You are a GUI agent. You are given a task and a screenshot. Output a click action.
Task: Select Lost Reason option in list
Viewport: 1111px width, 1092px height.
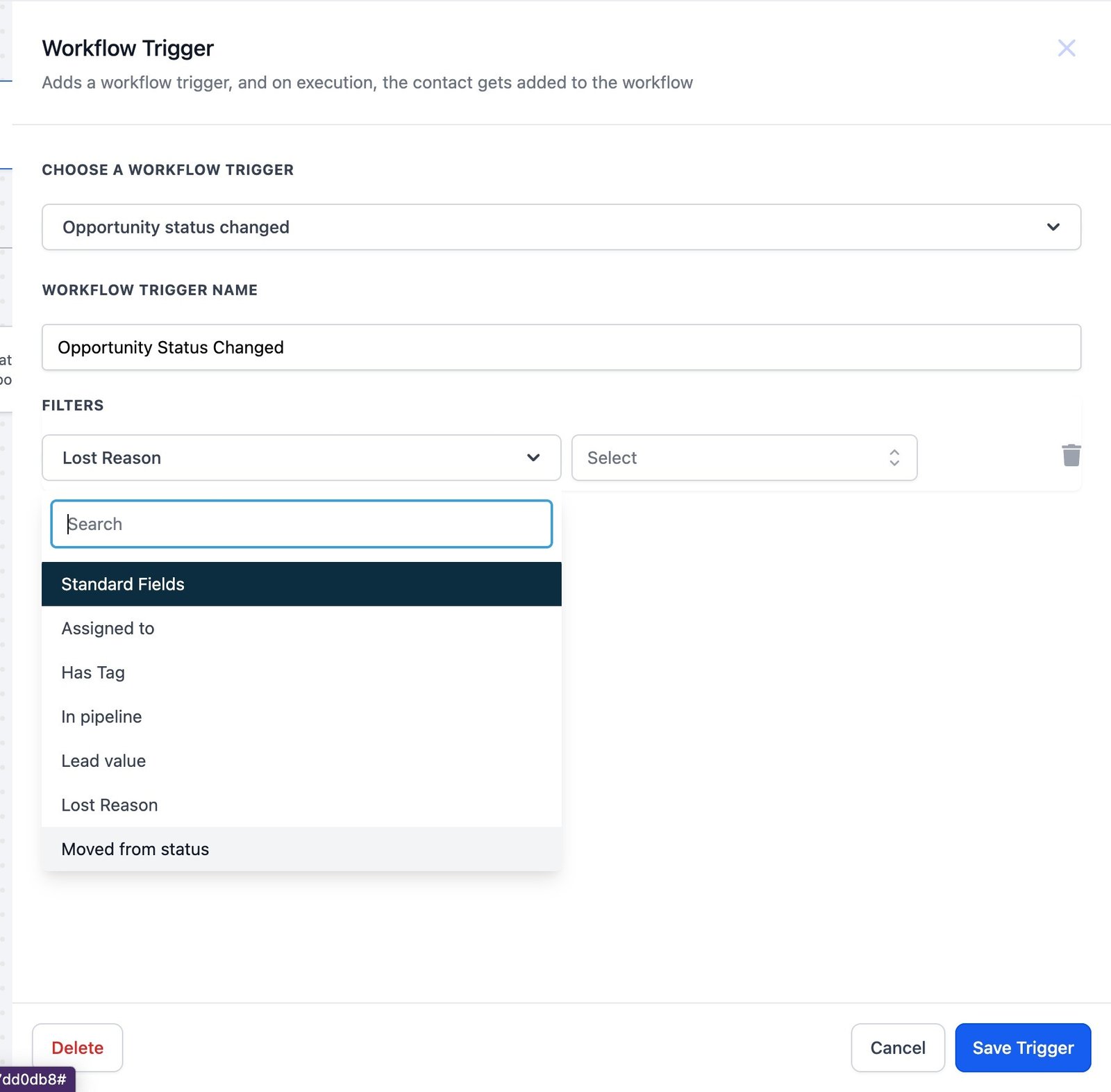coord(110,805)
